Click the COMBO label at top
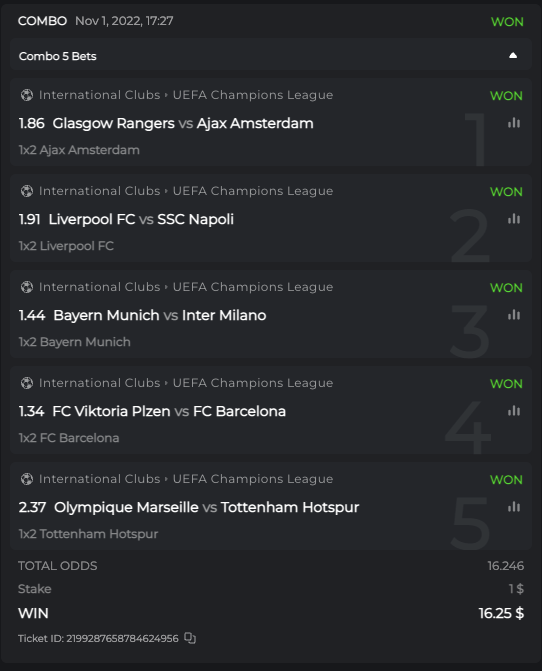The height and width of the screenshot is (671, 542). point(42,21)
